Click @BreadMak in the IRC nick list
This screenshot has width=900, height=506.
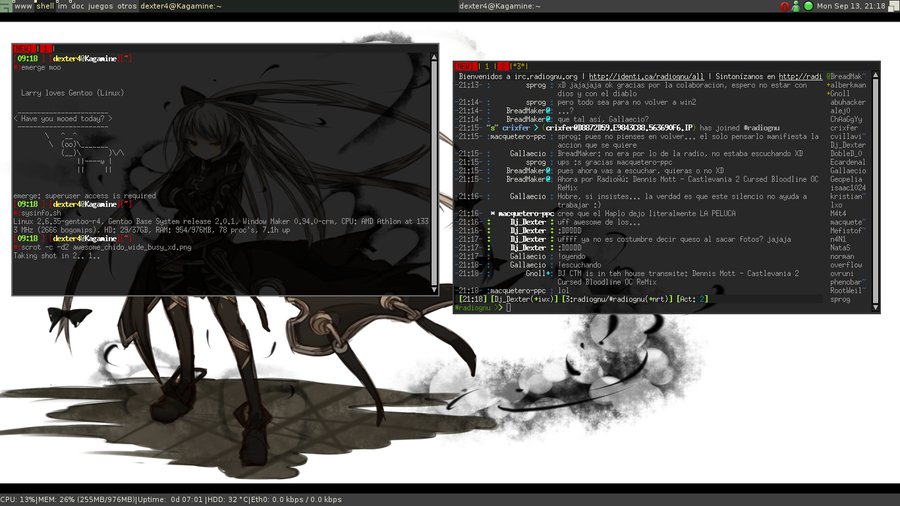click(844, 76)
